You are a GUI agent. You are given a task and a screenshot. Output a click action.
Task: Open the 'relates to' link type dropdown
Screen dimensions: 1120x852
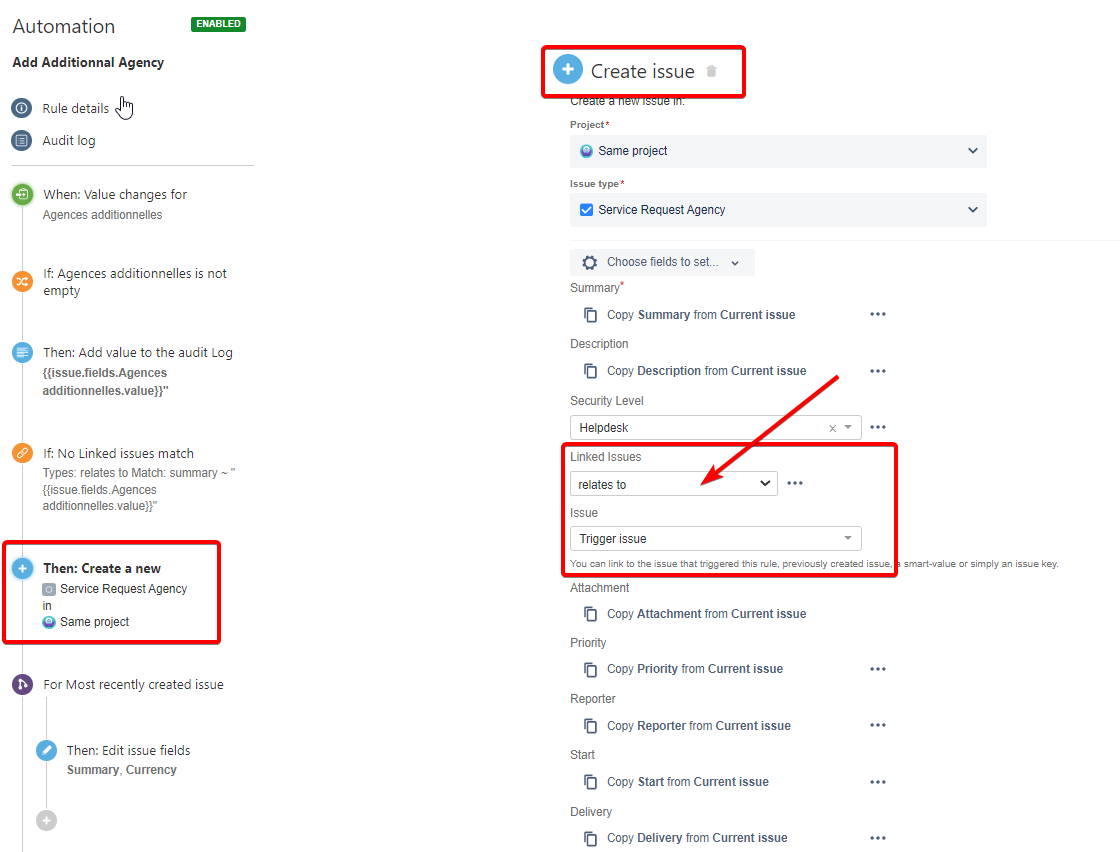point(673,483)
